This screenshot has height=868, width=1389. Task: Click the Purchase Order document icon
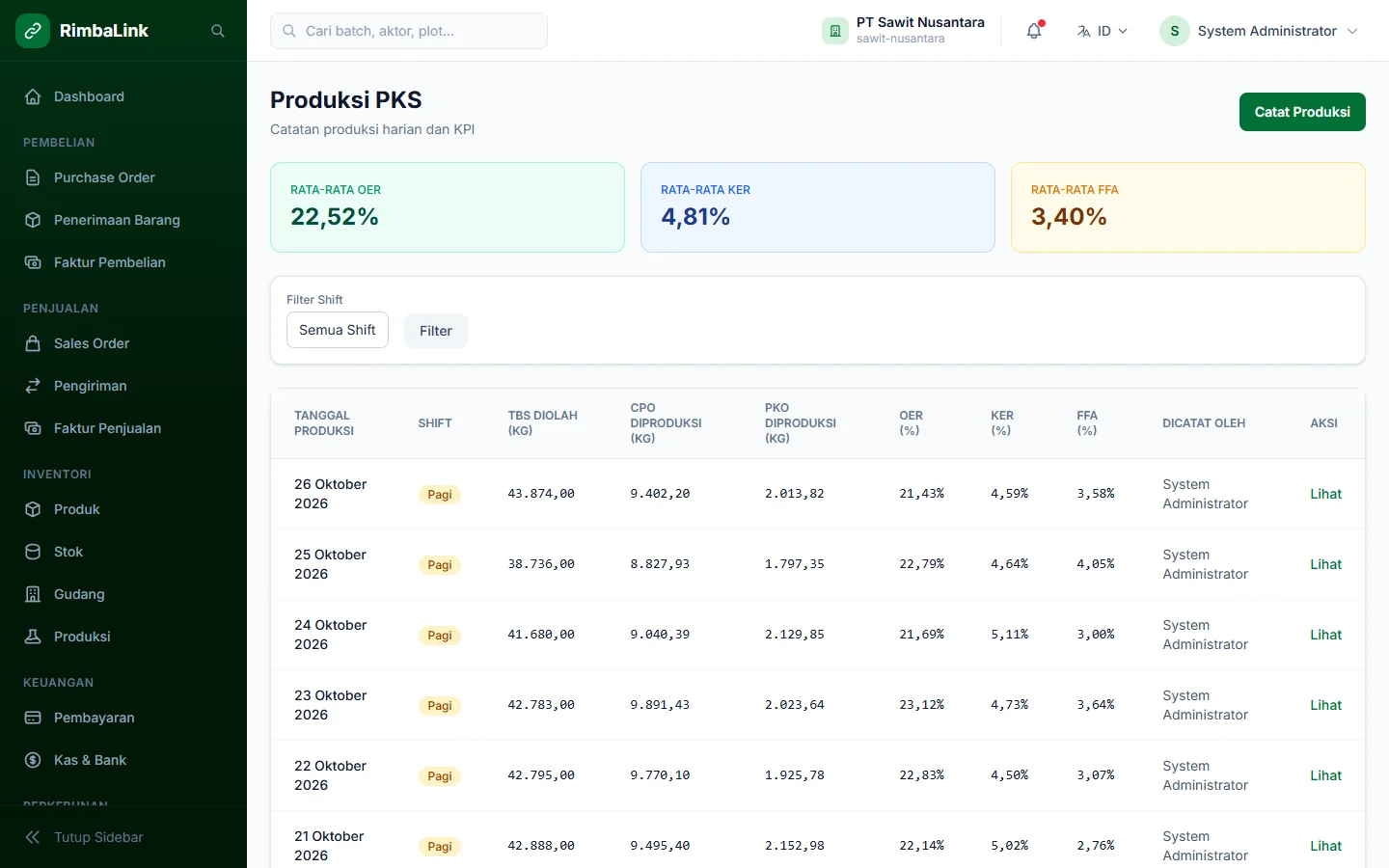click(x=33, y=177)
